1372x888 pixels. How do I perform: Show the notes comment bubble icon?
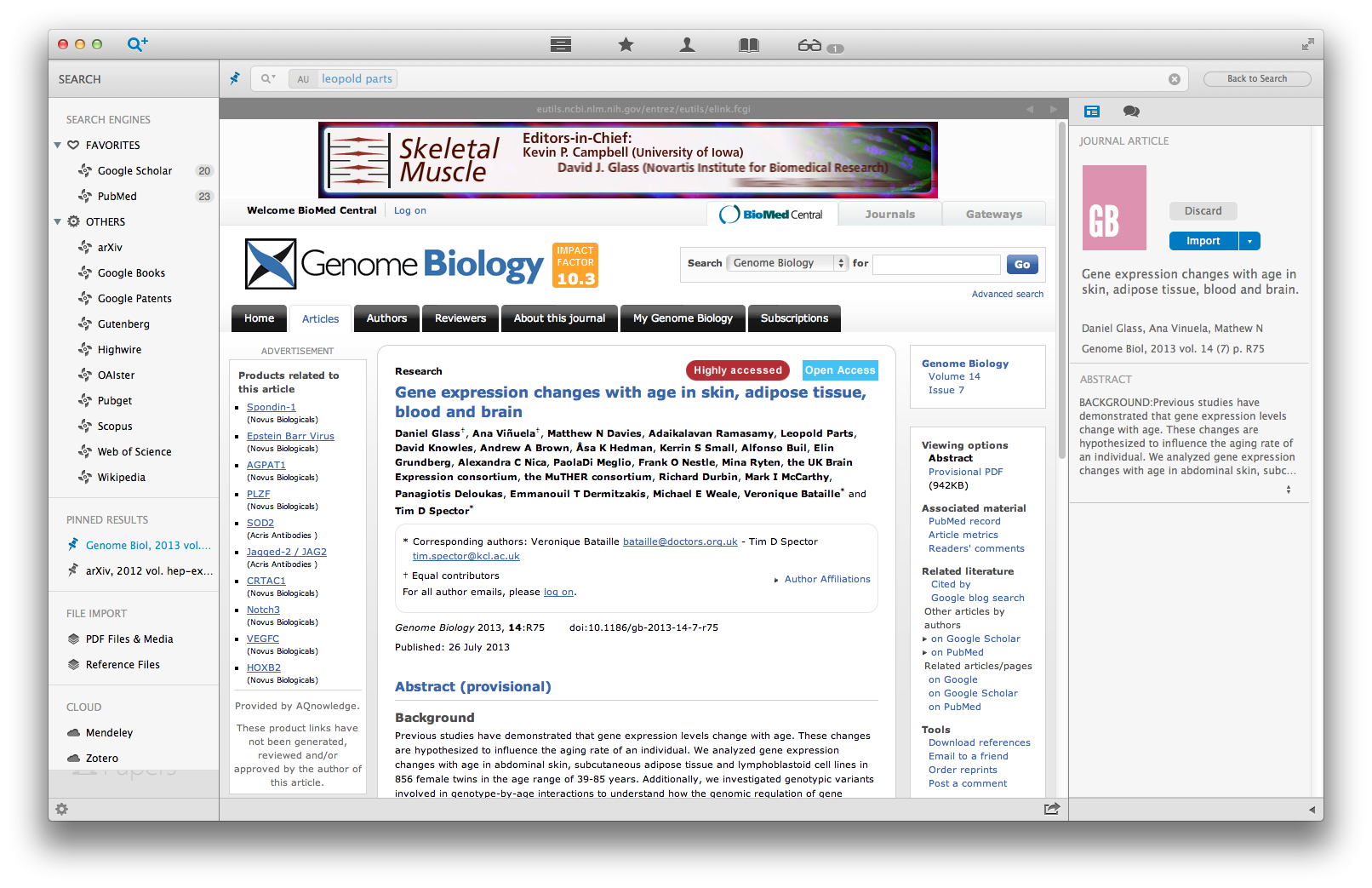pos(1131,112)
